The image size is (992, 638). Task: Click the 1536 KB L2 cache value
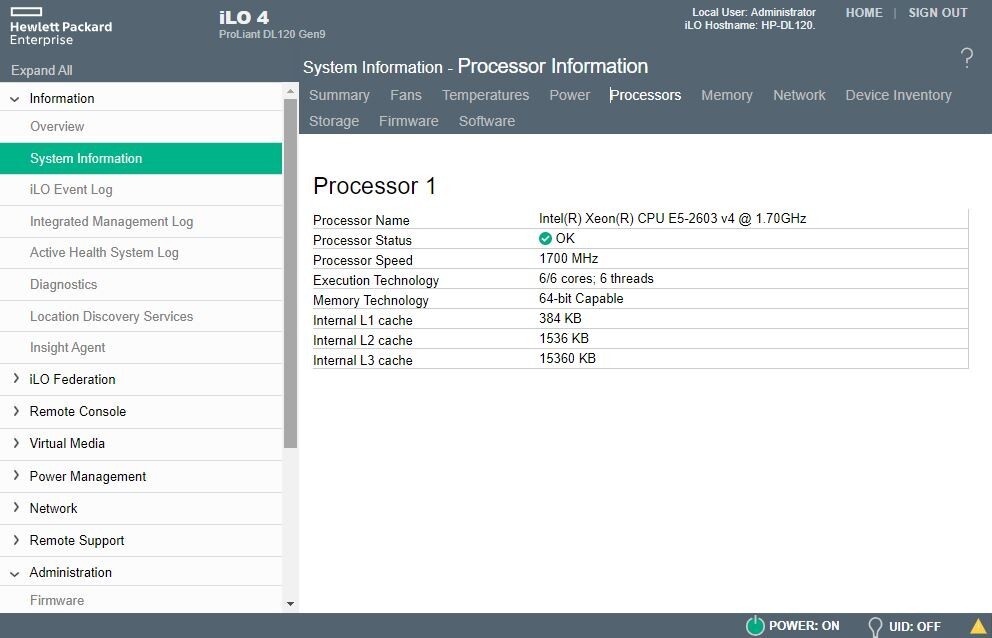564,338
